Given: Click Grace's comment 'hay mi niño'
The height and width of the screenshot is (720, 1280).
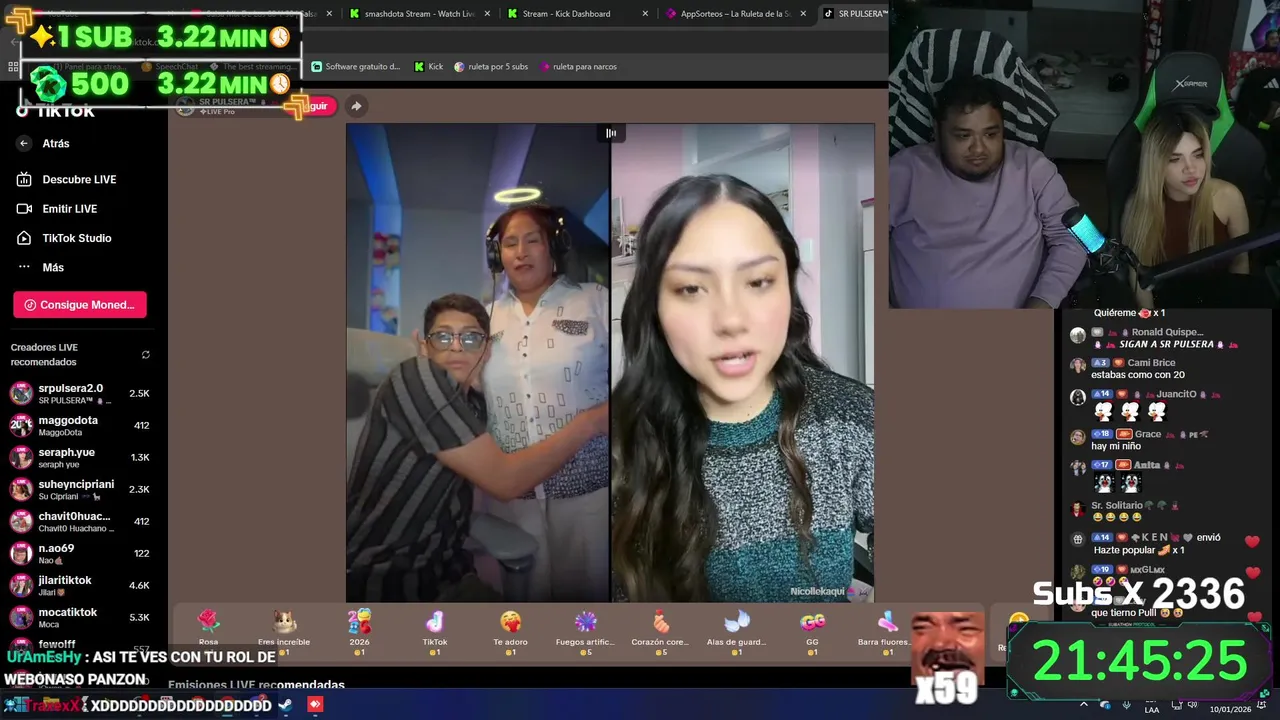Looking at the screenshot, I should point(1116,446).
